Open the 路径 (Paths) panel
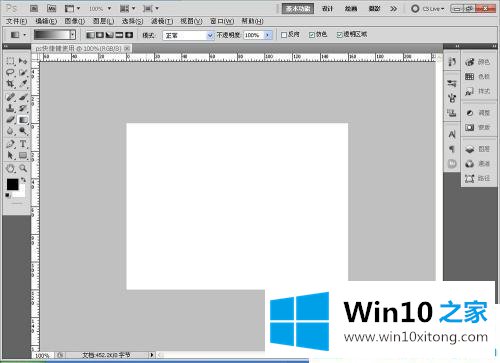Screen dimensions: 500x363 478,179
